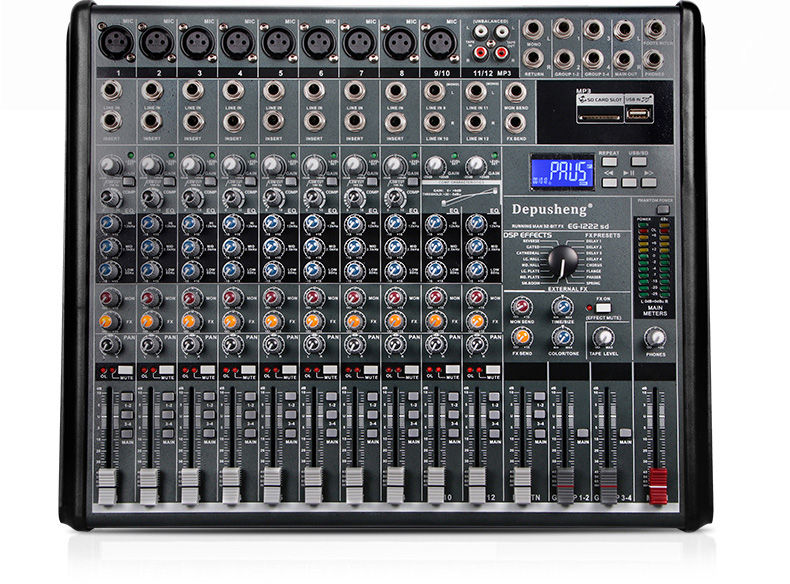Click channel 7 PAN knob
This screenshot has height=584, width=790.
pyautogui.click(x=353, y=345)
